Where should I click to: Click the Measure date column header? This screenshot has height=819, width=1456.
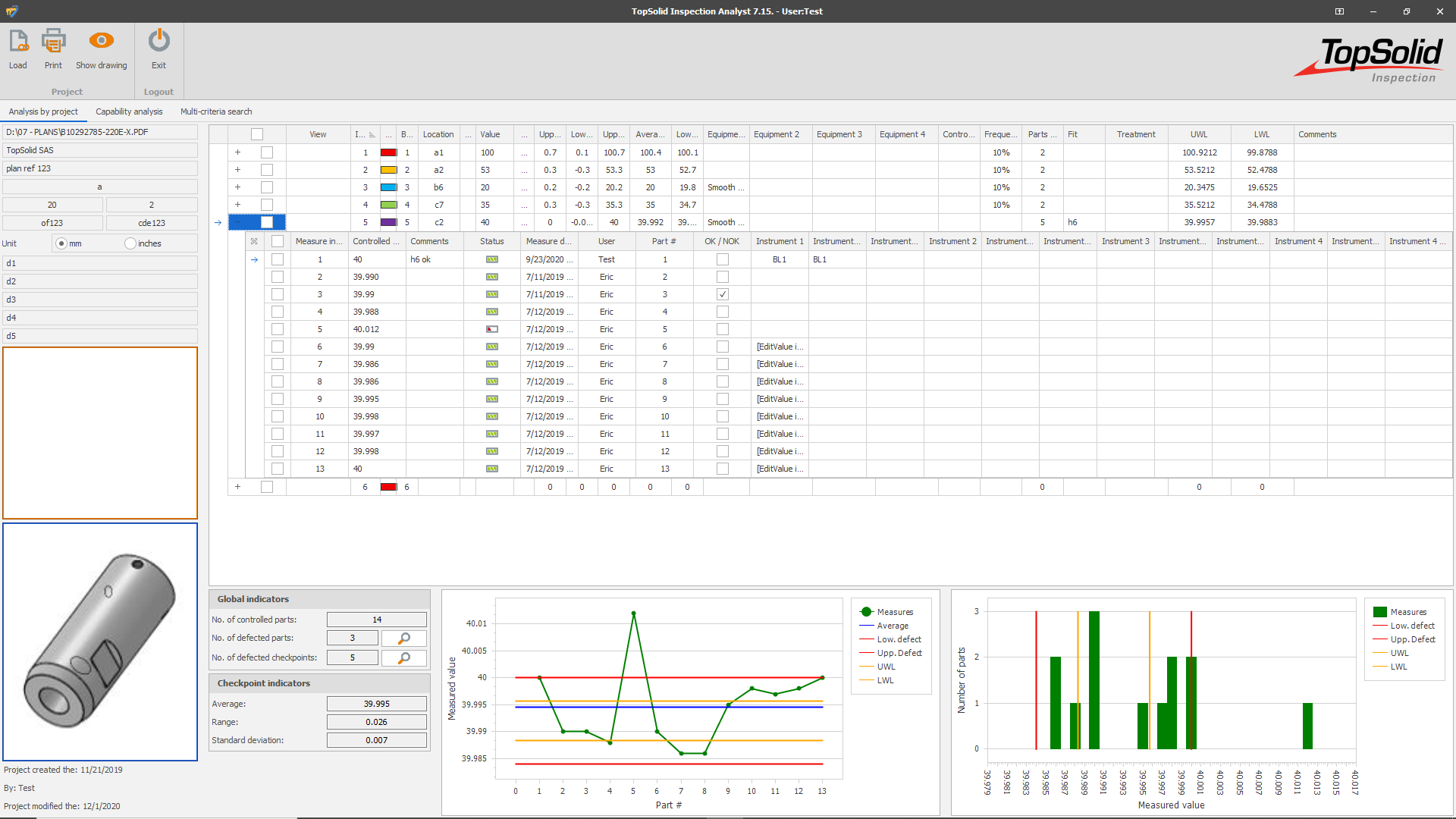click(x=548, y=241)
